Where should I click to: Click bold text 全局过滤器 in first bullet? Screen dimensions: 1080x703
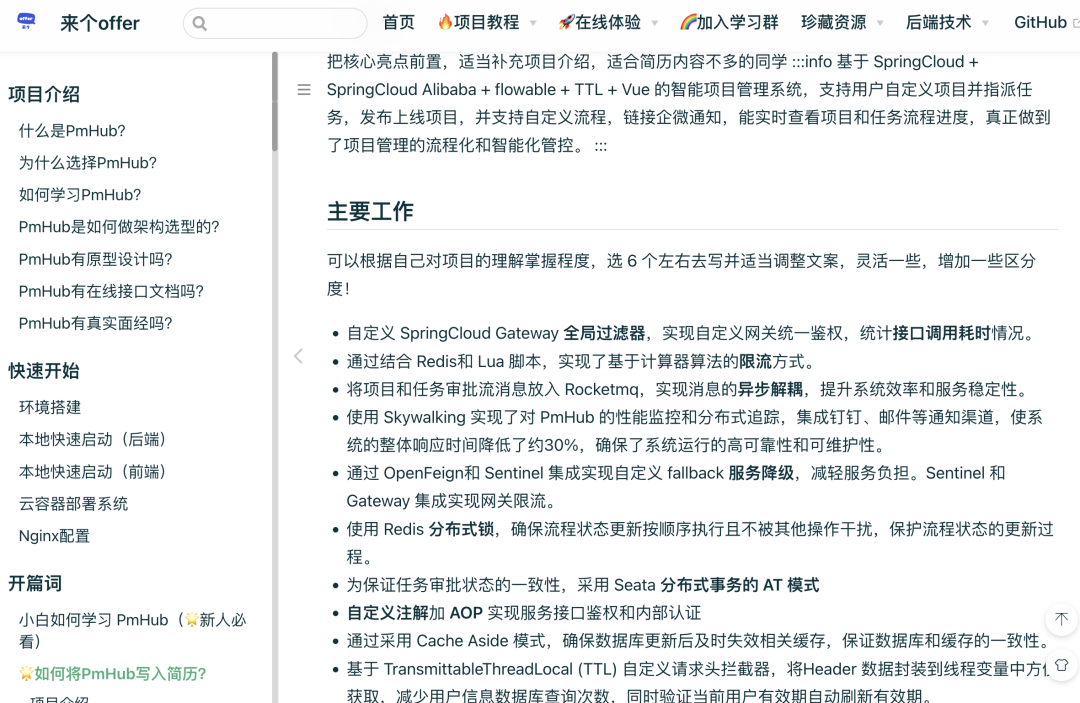604,333
